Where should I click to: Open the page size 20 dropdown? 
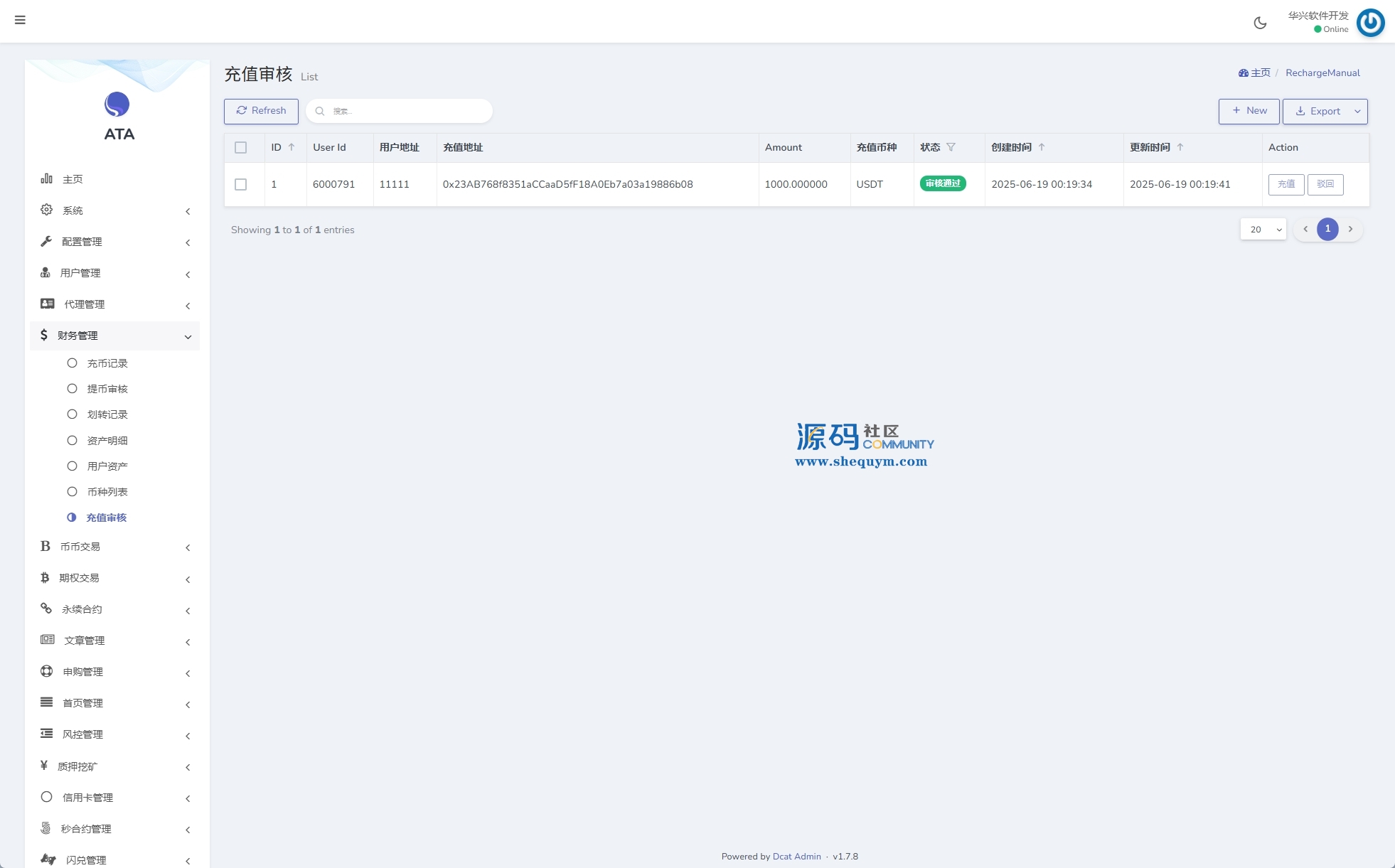(1263, 229)
